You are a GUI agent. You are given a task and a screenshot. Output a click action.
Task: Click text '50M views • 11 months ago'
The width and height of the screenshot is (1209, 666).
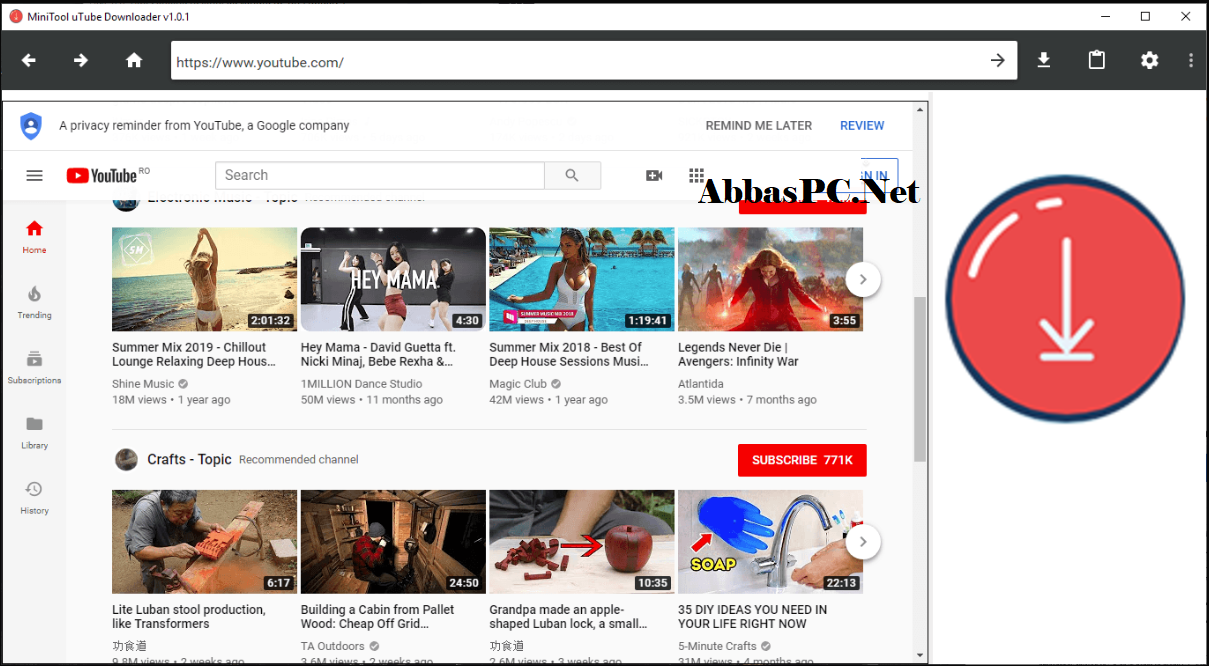click(372, 400)
